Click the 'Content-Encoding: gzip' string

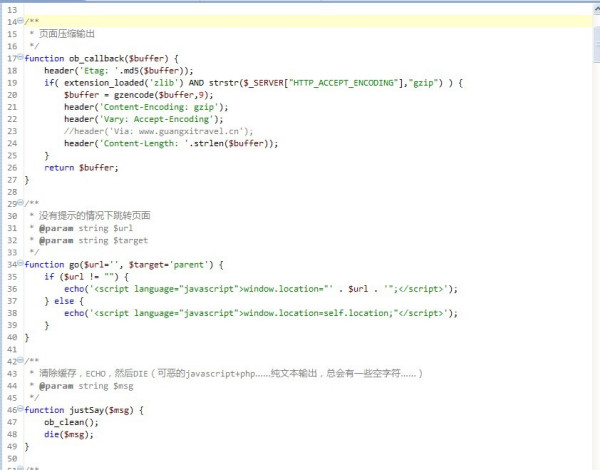point(159,107)
